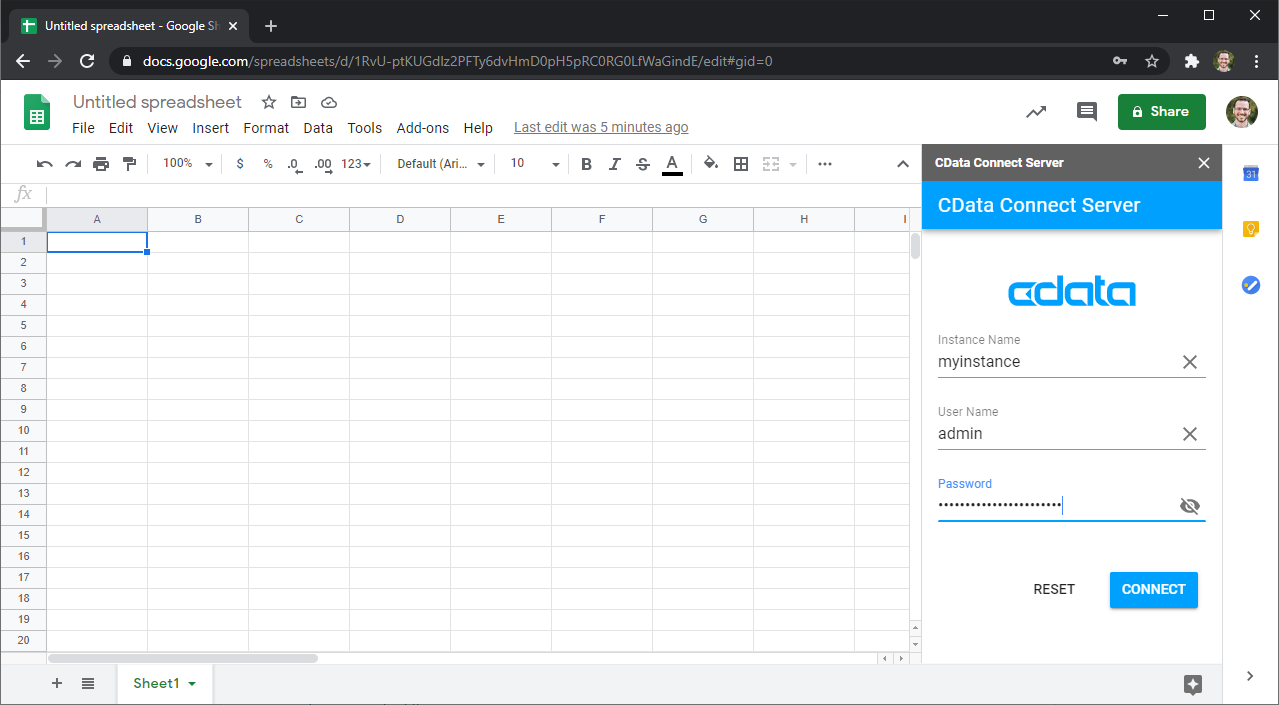Open the Borders tool
This screenshot has width=1279, height=705.
pyautogui.click(x=741, y=164)
